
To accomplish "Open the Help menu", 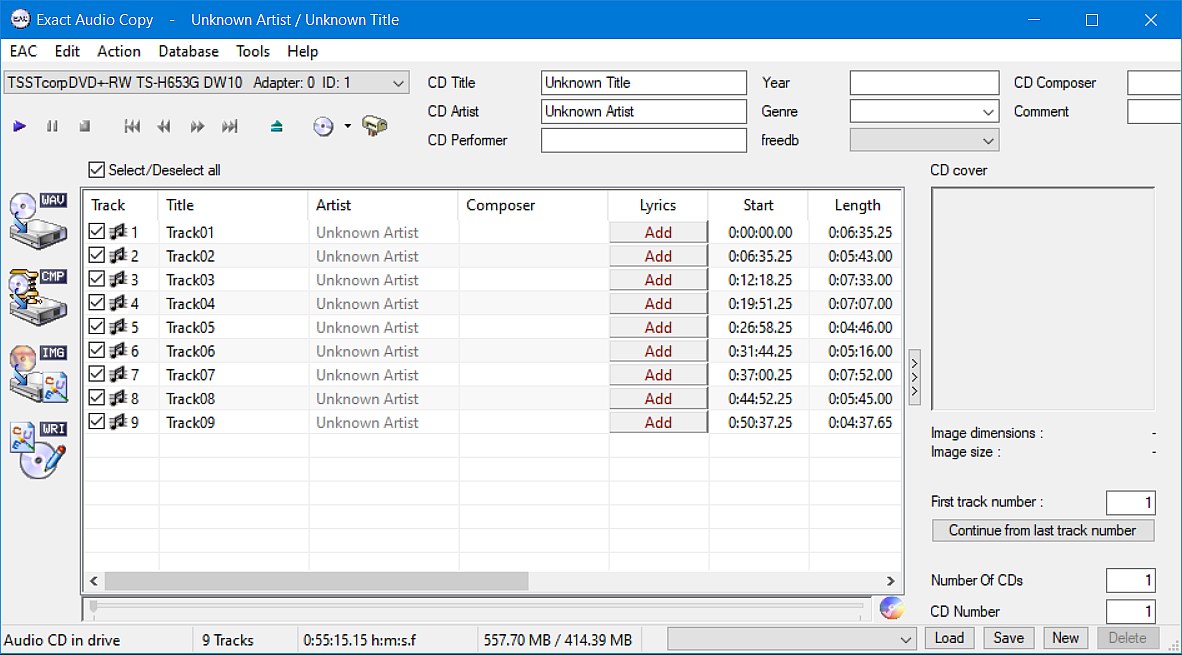I will [302, 51].
